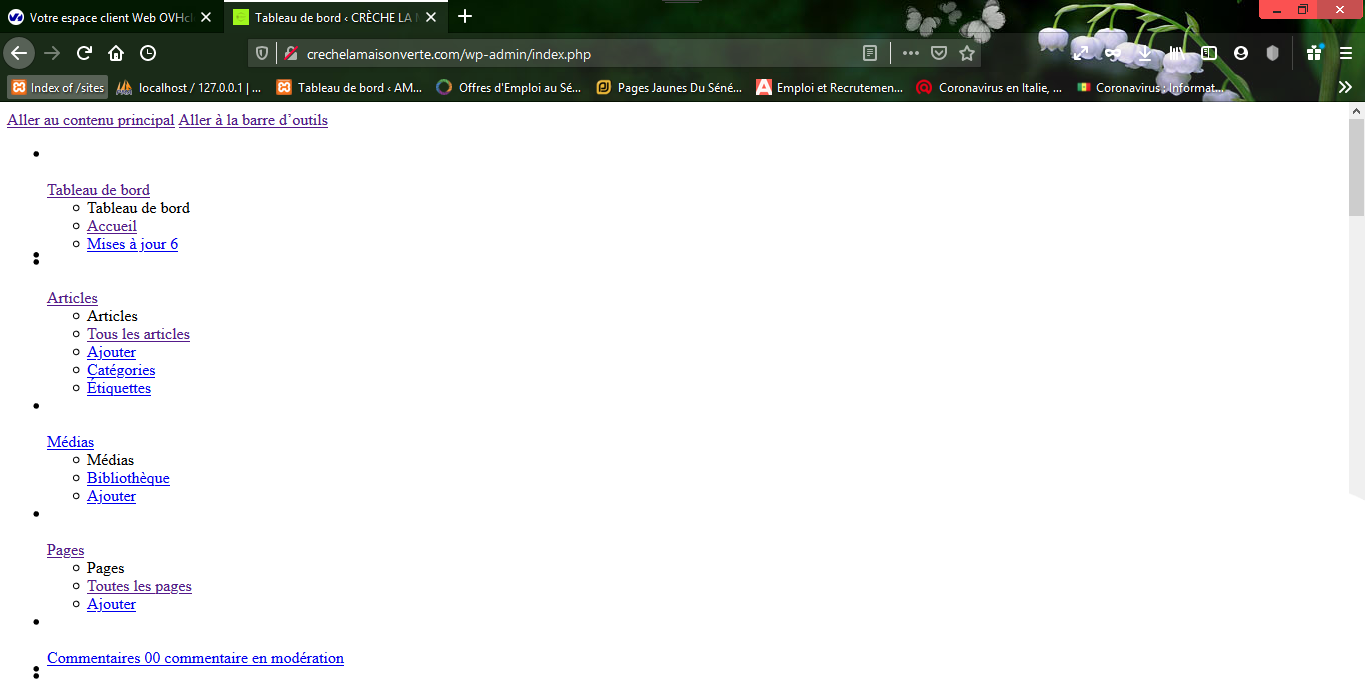This screenshot has width=1365, height=700.
Task: Open the Tous les articles link
Action: 138,334
